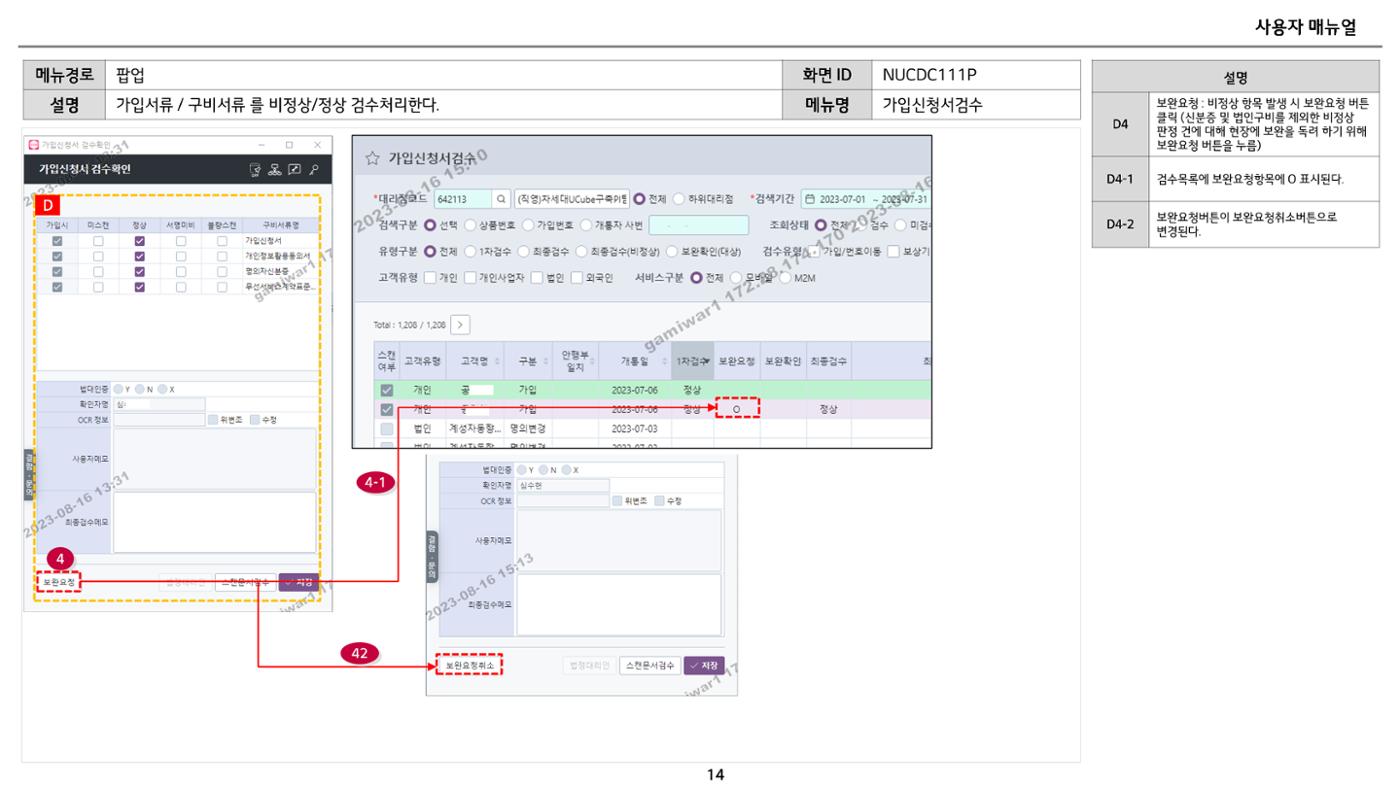1400x788 pixels.
Task: Click the 대리점코드 input with 642113
Action: (x=462, y=198)
